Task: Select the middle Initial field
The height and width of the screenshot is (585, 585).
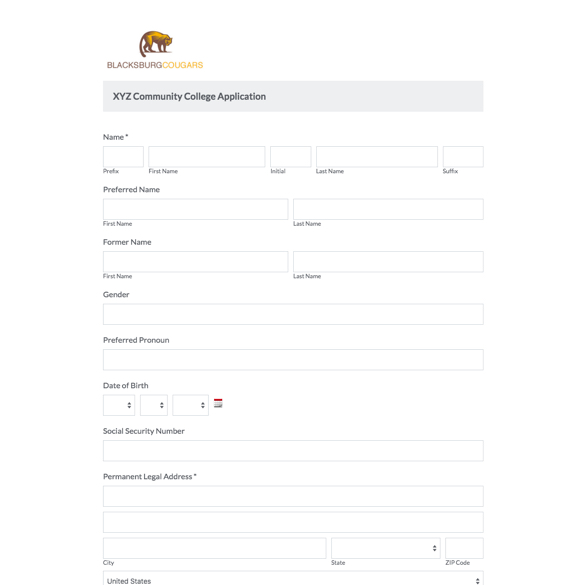Action: 291,157
